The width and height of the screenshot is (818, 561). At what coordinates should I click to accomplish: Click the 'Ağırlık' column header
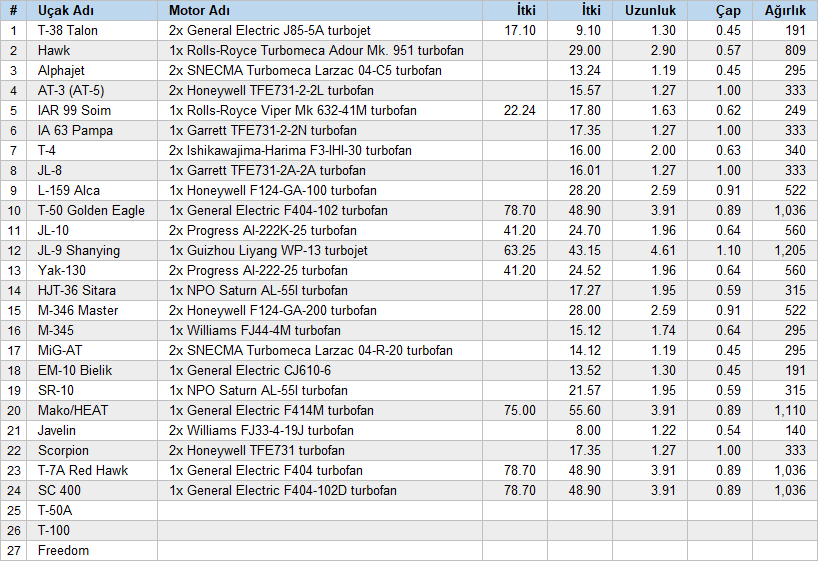point(785,10)
